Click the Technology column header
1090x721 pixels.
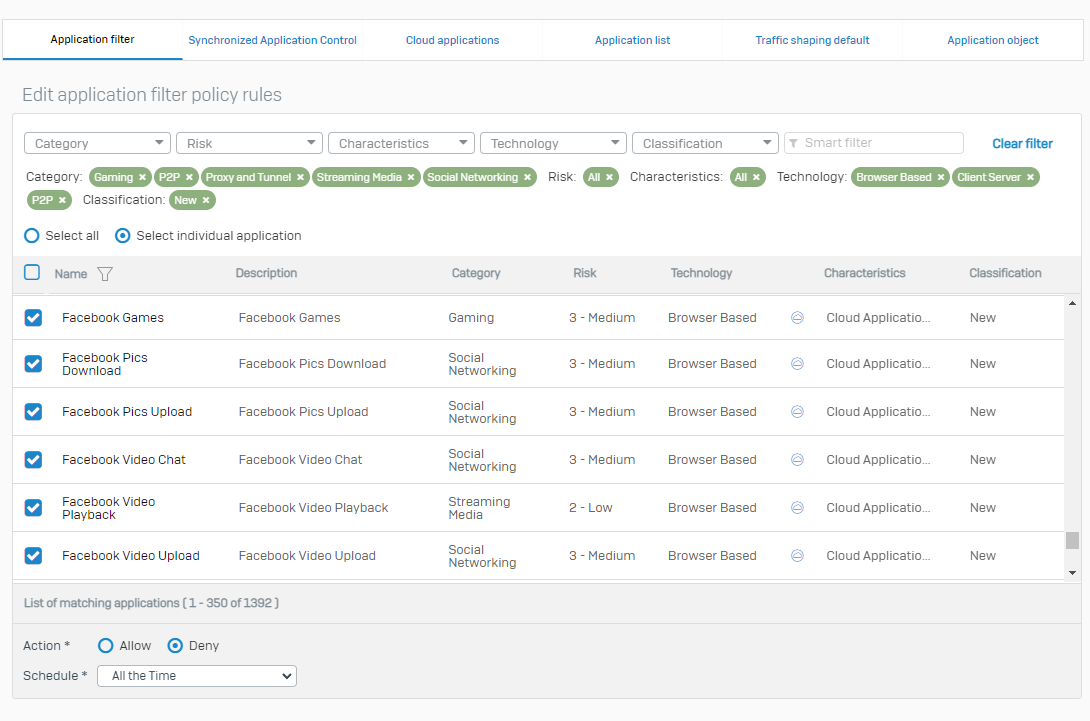701,273
